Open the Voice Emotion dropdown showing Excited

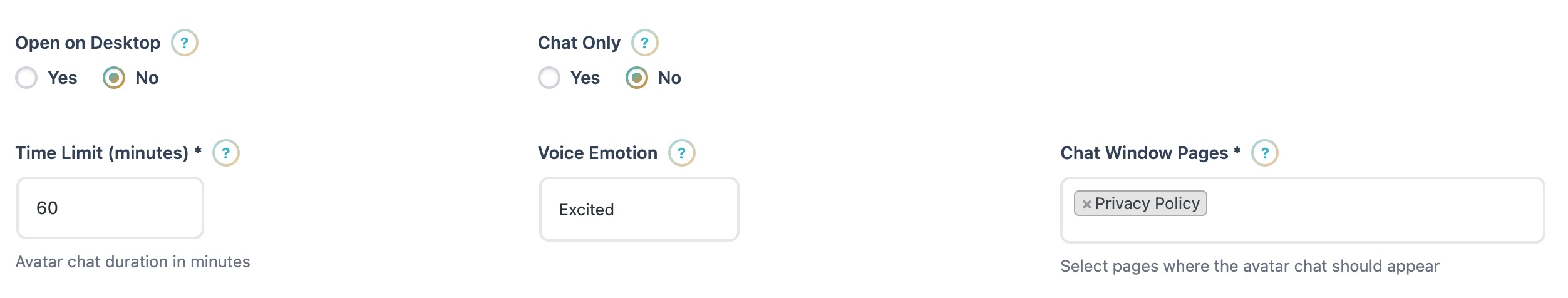[x=639, y=209]
